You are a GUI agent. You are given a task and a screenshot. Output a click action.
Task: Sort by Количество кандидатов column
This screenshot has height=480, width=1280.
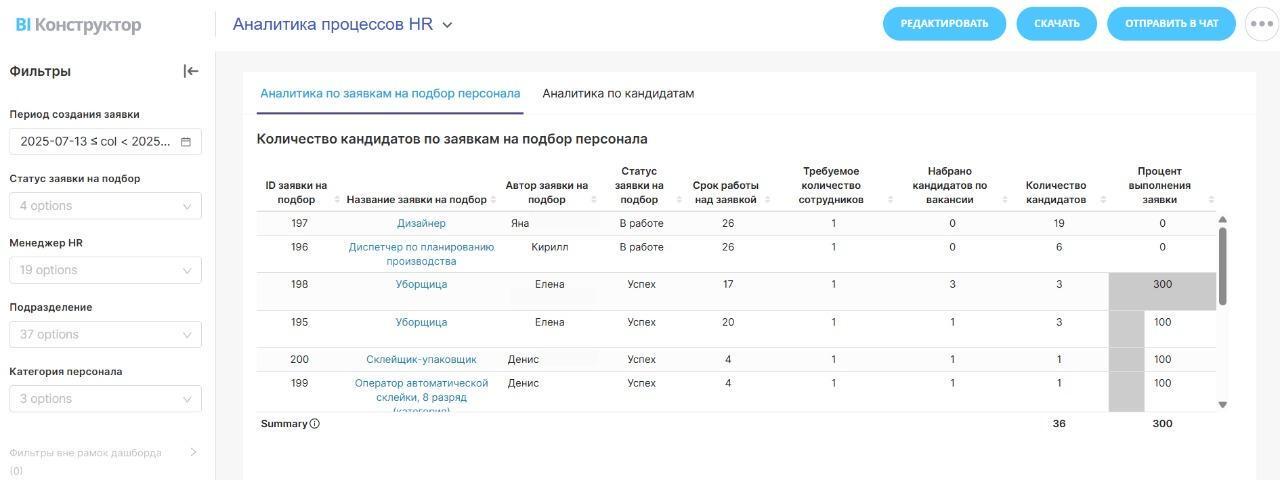pyautogui.click(x=1104, y=200)
